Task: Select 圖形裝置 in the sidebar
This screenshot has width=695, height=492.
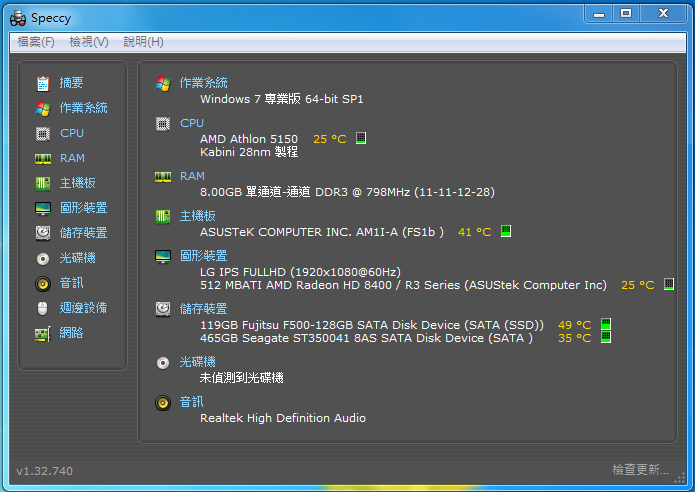Action: click(83, 208)
